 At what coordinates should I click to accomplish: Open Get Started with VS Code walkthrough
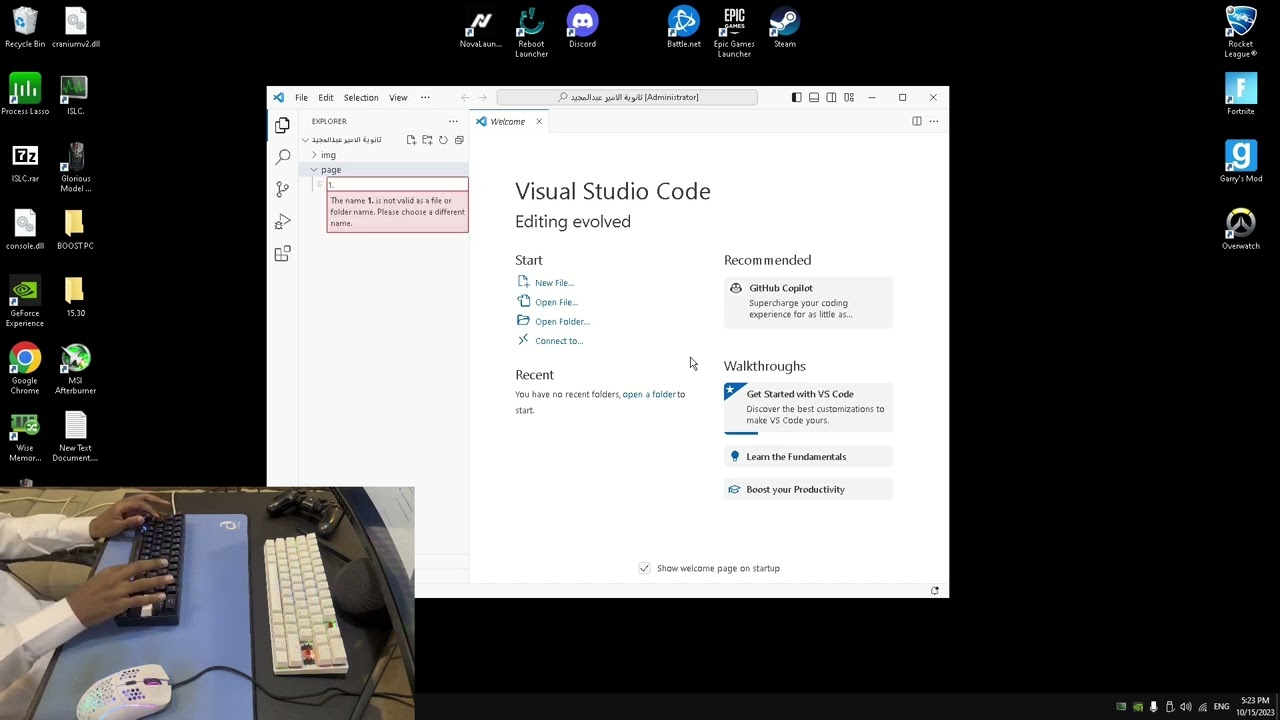808,407
